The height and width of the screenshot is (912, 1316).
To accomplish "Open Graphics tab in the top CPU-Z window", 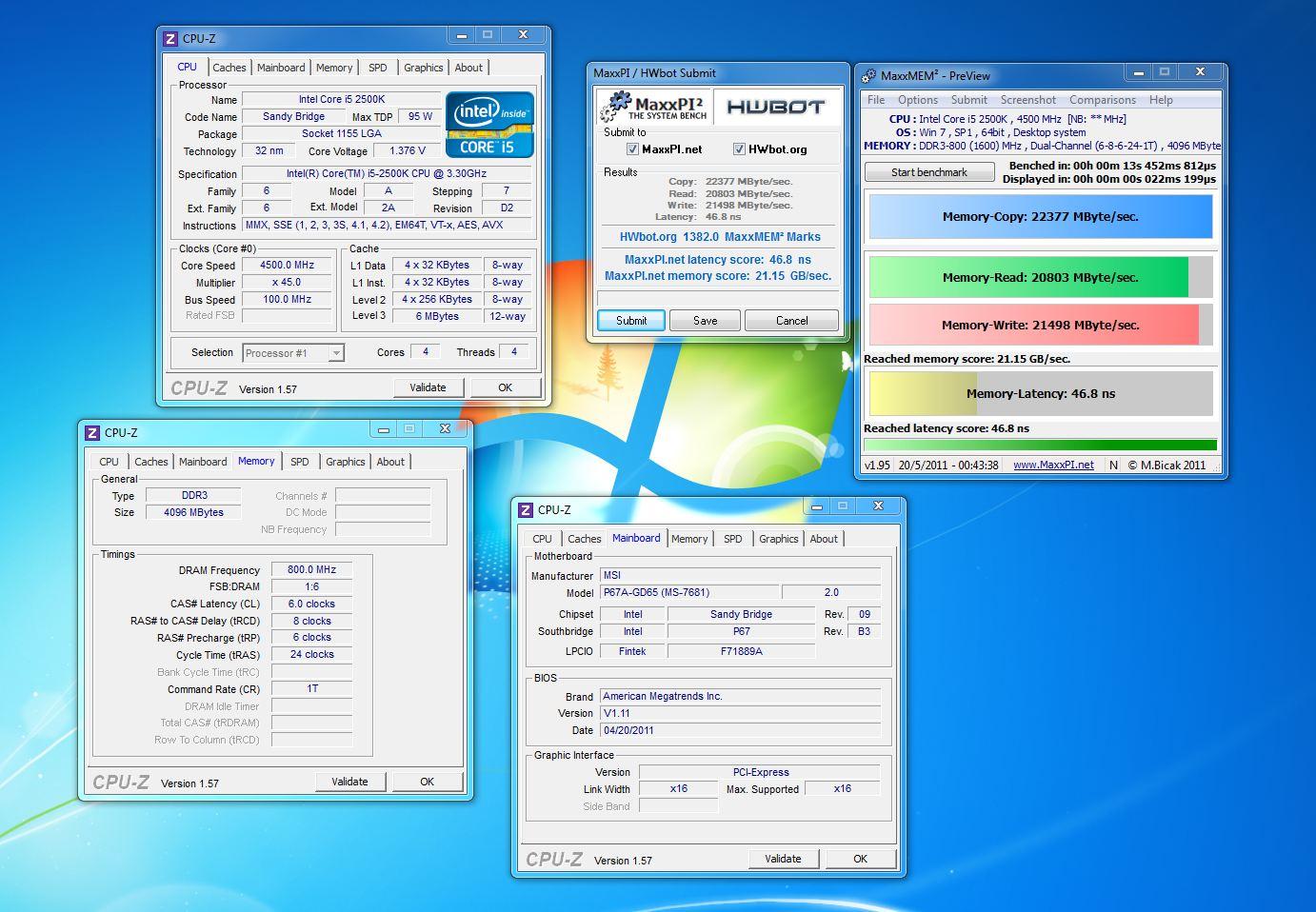I will click(423, 68).
